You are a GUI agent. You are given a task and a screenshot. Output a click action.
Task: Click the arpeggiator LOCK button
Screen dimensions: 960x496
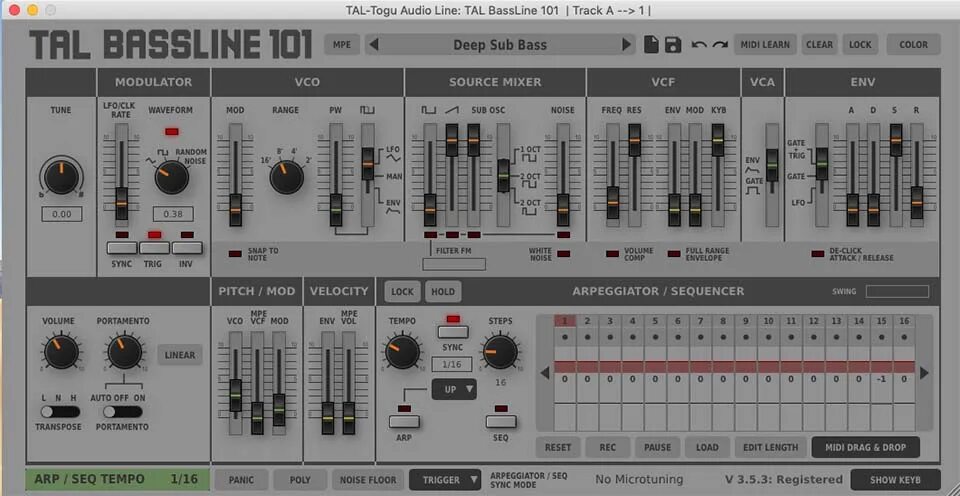(402, 291)
